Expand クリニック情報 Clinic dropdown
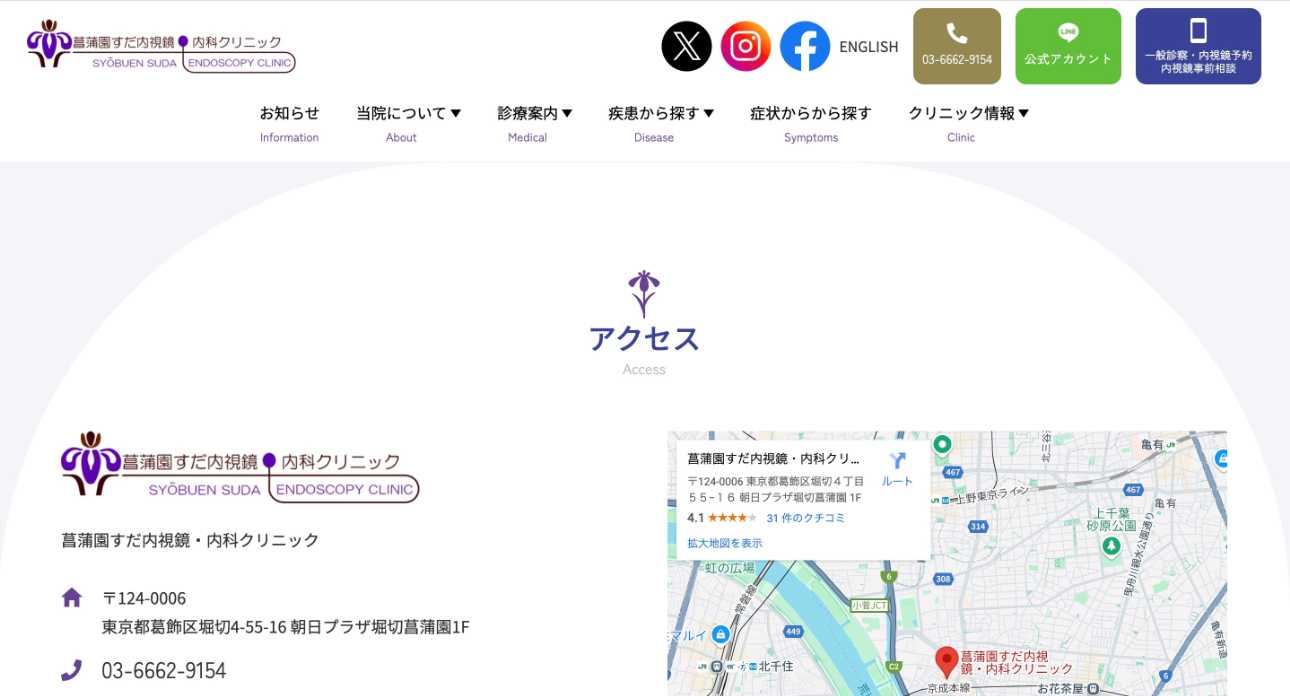The height and width of the screenshot is (696, 1290). (x=968, y=124)
